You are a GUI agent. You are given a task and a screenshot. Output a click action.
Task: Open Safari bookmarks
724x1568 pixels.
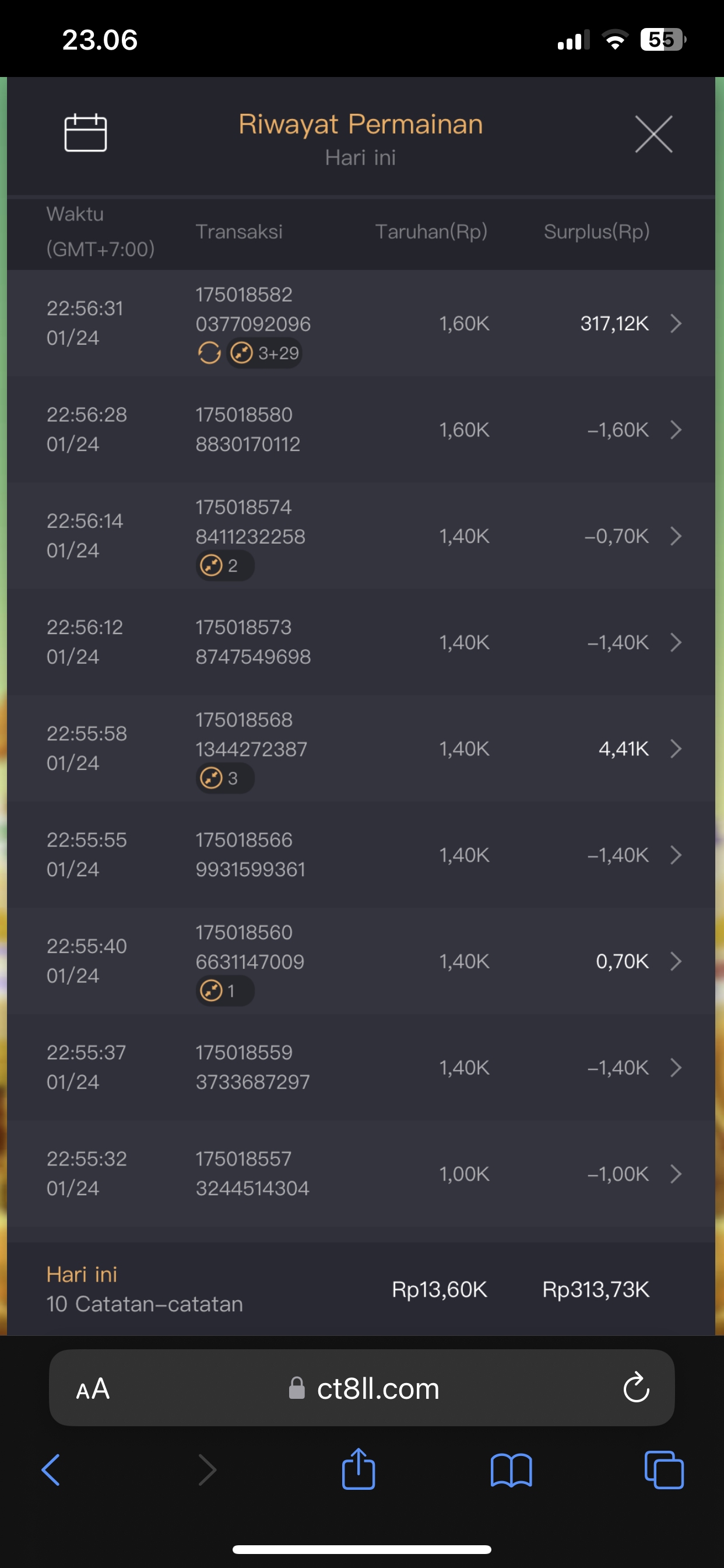[511, 1469]
